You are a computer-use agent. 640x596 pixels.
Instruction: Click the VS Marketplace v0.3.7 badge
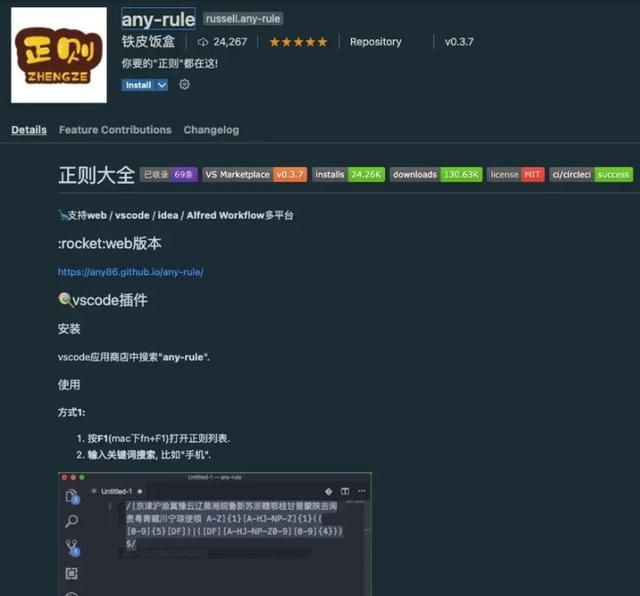(255, 175)
